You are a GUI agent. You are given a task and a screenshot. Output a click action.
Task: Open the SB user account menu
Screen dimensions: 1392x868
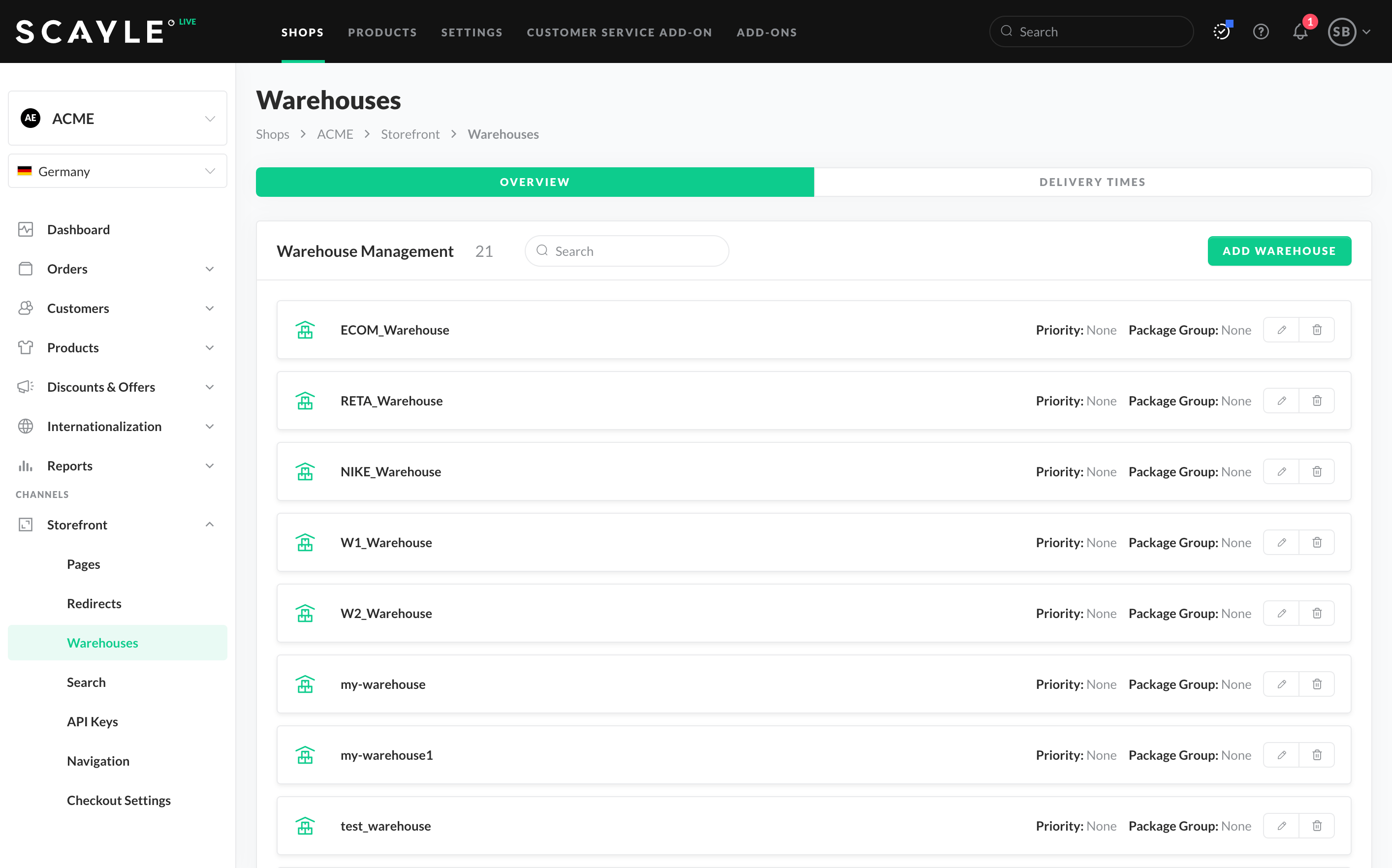(1348, 32)
